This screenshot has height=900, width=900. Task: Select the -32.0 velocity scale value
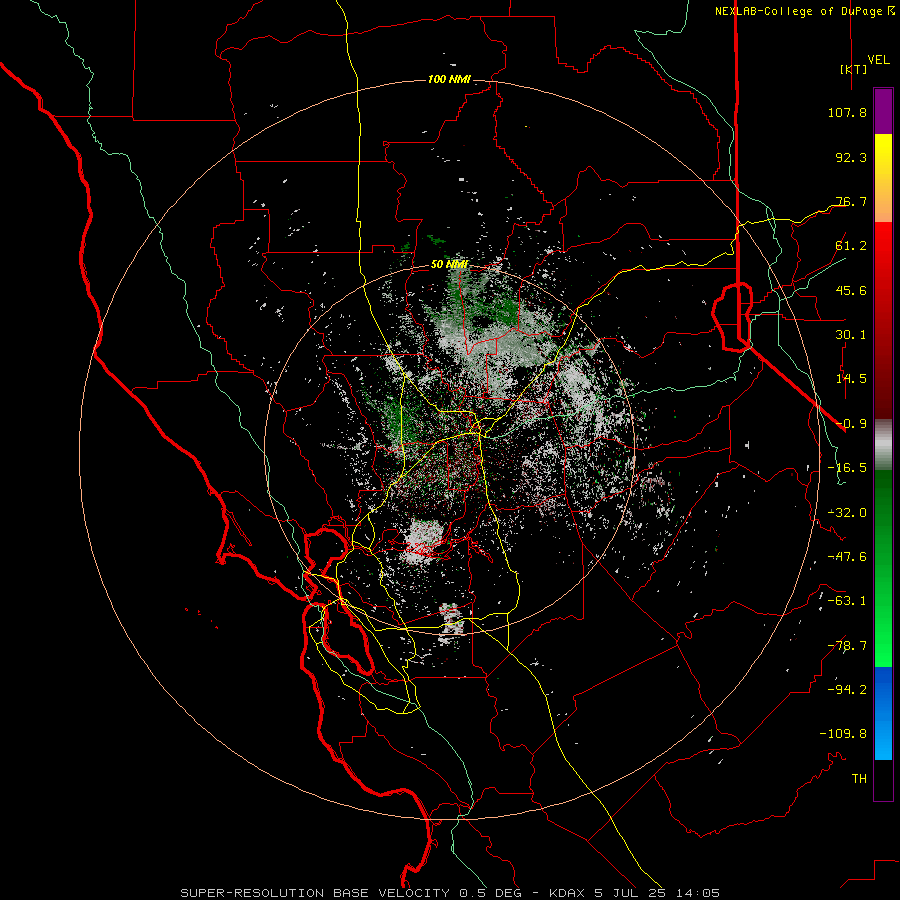(847, 513)
